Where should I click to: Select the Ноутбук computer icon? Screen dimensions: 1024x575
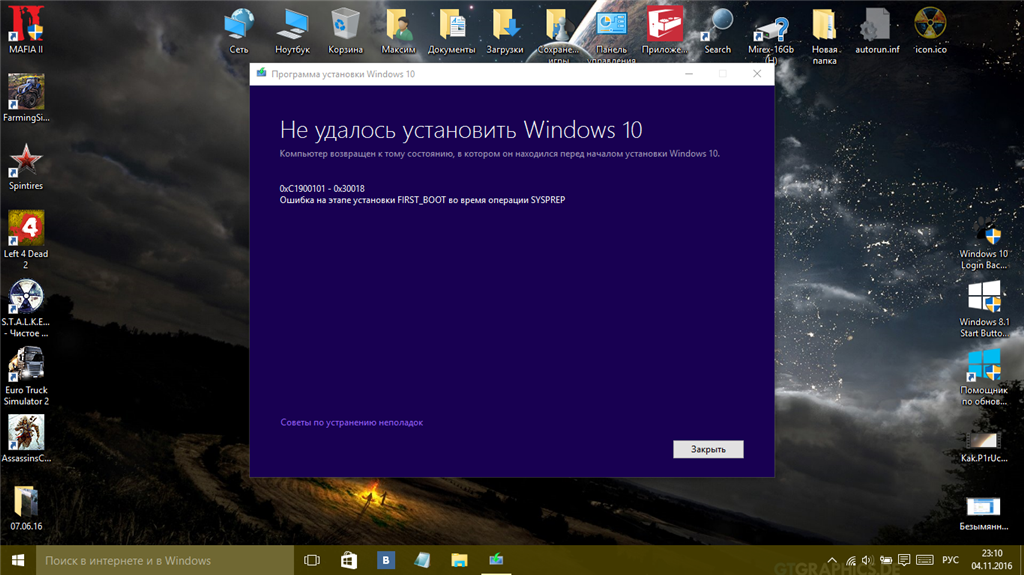(x=292, y=30)
